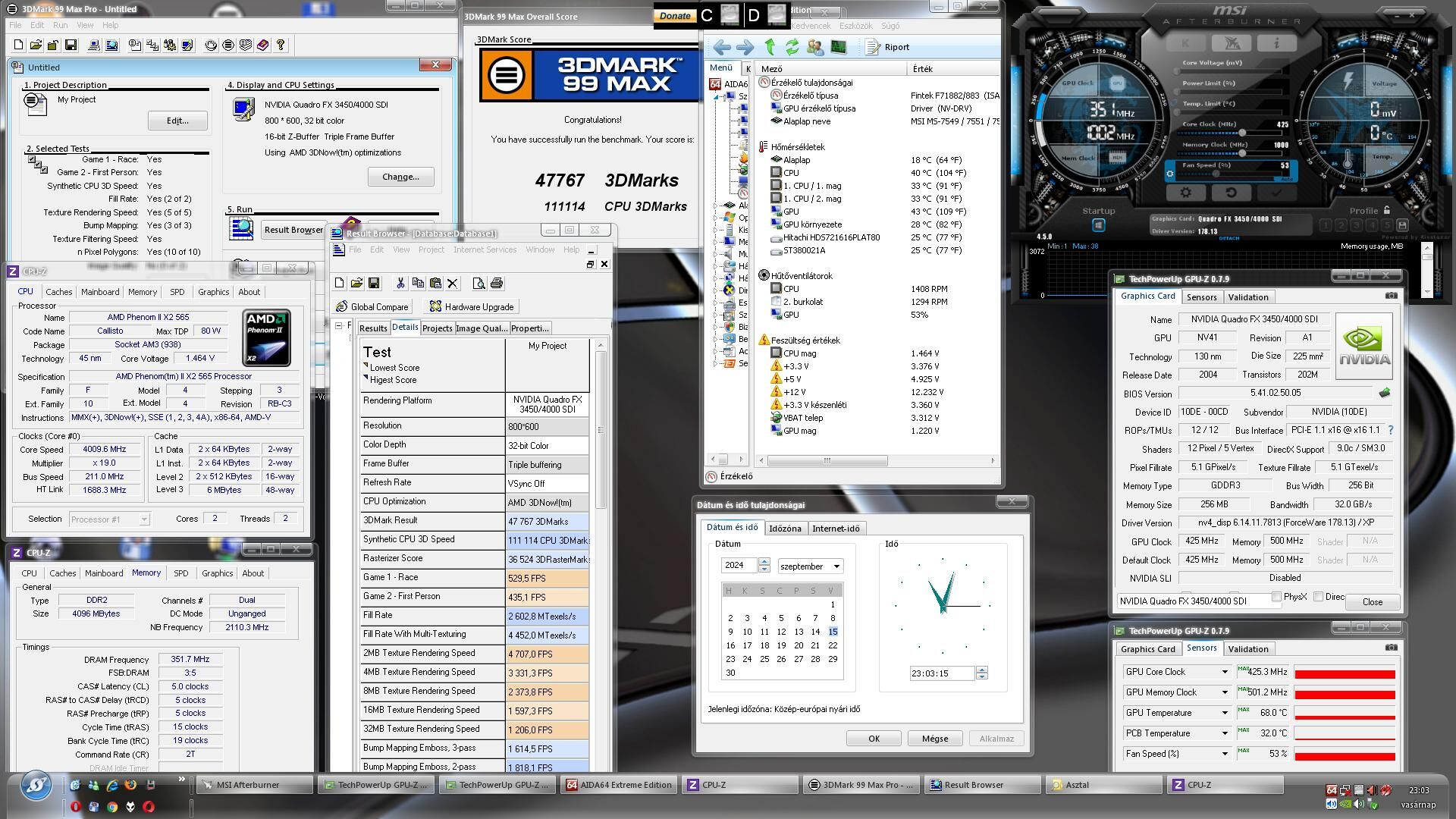Click AIDA64 Forward arrow icon

745,47
